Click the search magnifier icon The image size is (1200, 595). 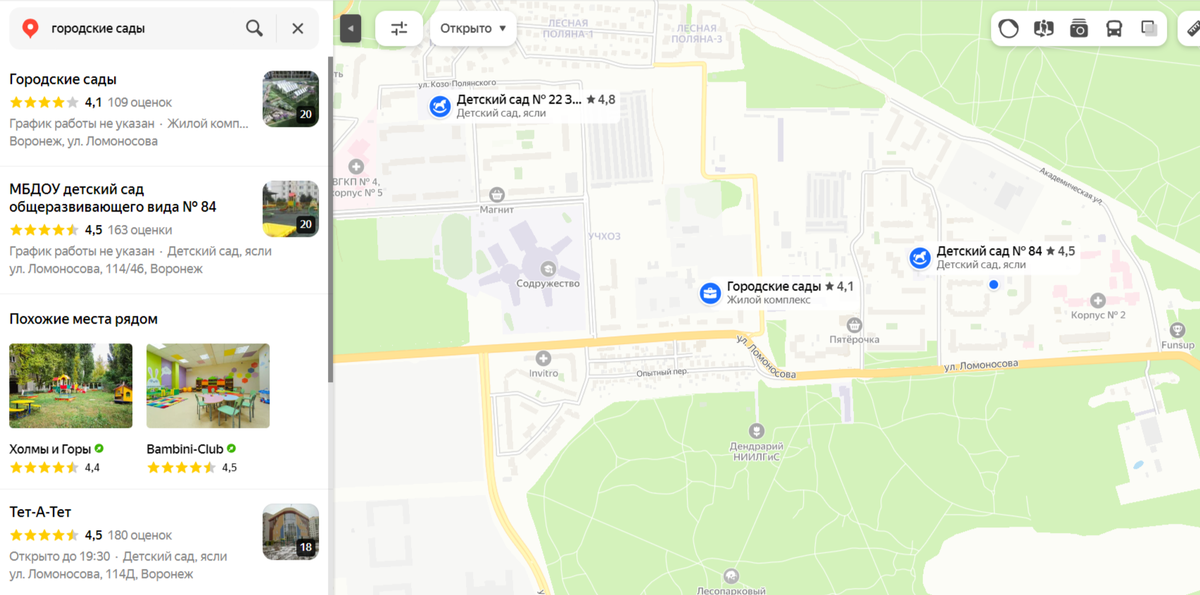(255, 28)
